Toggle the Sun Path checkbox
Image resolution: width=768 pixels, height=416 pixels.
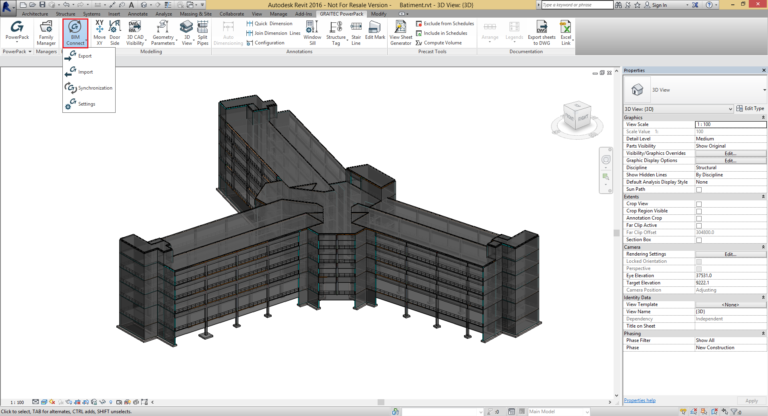pyautogui.click(x=699, y=190)
